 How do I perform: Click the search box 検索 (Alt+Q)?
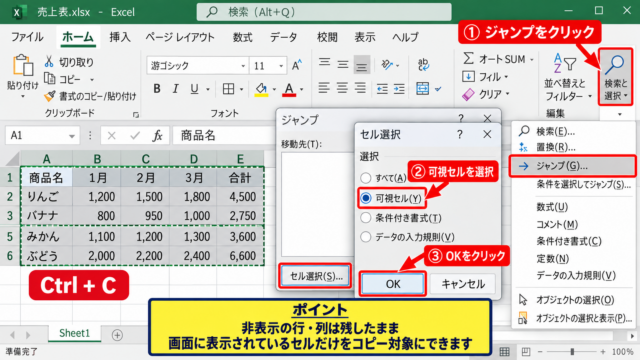[x=324, y=12]
